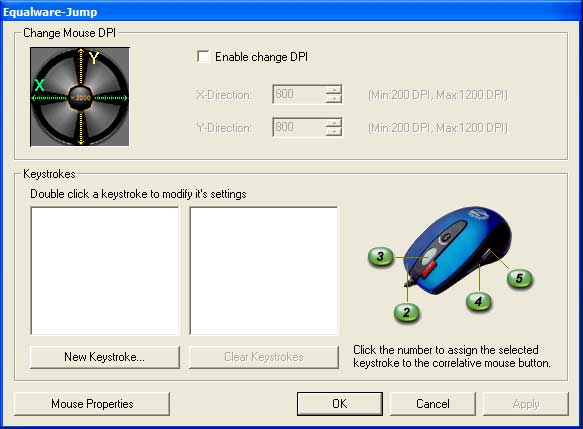Click the X/Y DPI direction dial image
The width and height of the screenshot is (583, 429).
coord(80,97)
